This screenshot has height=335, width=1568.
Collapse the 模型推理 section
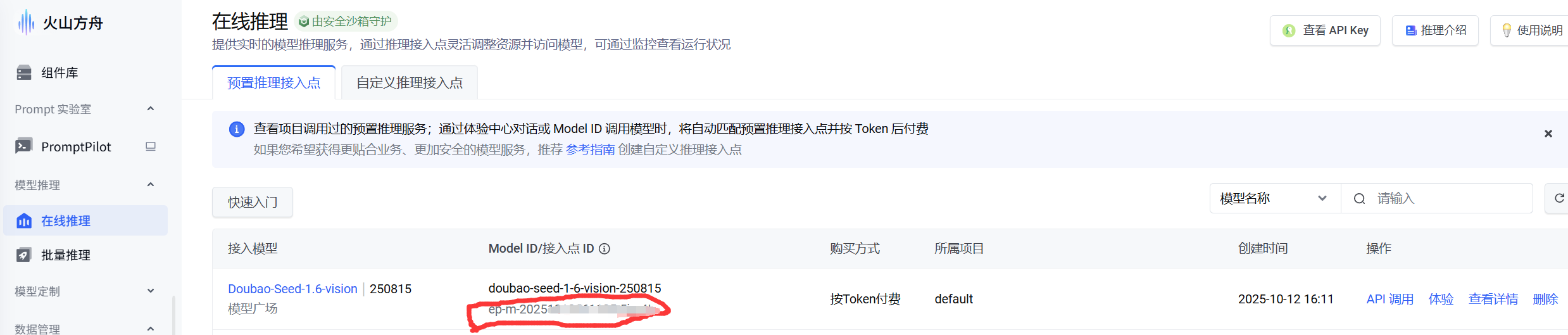151,185
